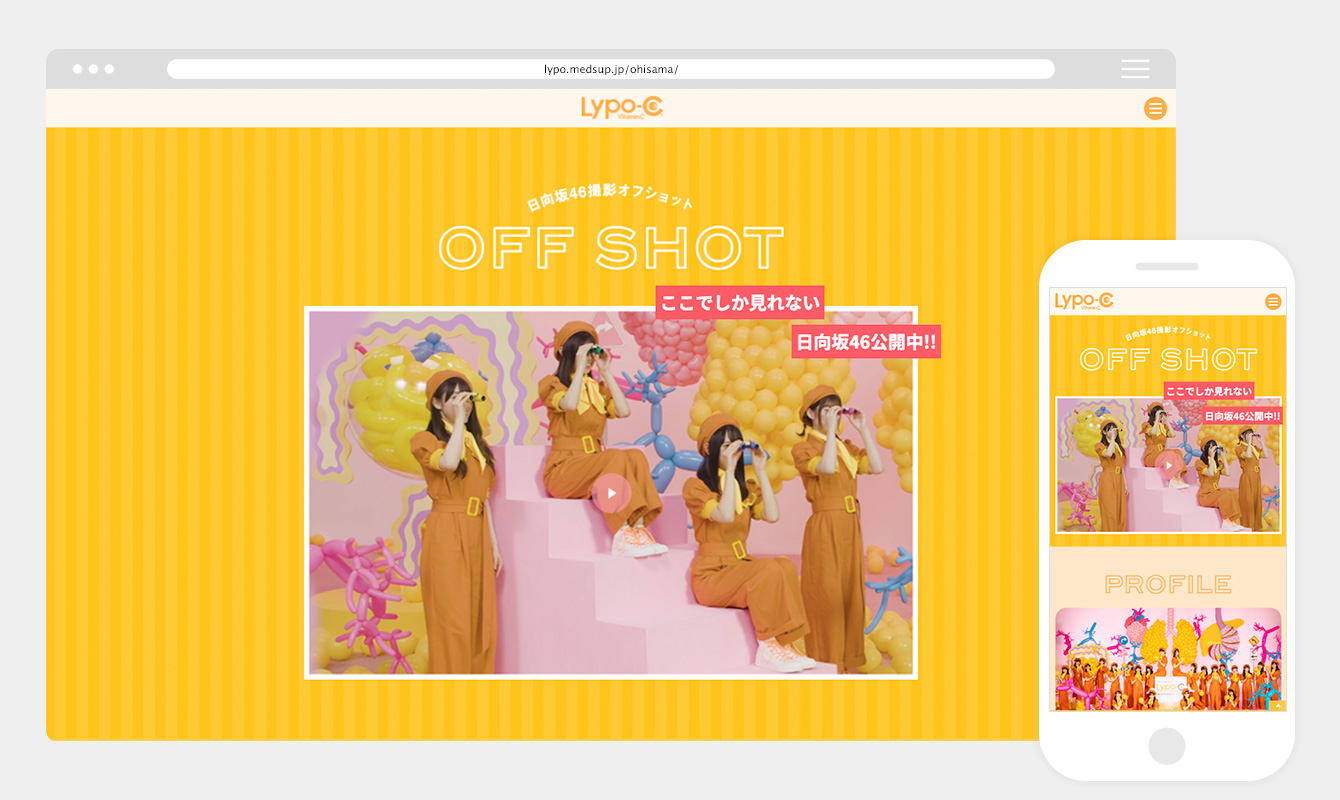Click the "日向坂46公開中!!" label on phone
Viewport: 1340px width, 800px height.
pos(1242,416)
